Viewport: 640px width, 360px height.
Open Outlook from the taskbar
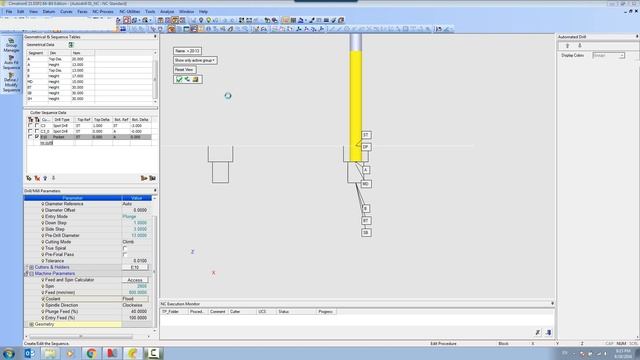[x=29, y=353]
